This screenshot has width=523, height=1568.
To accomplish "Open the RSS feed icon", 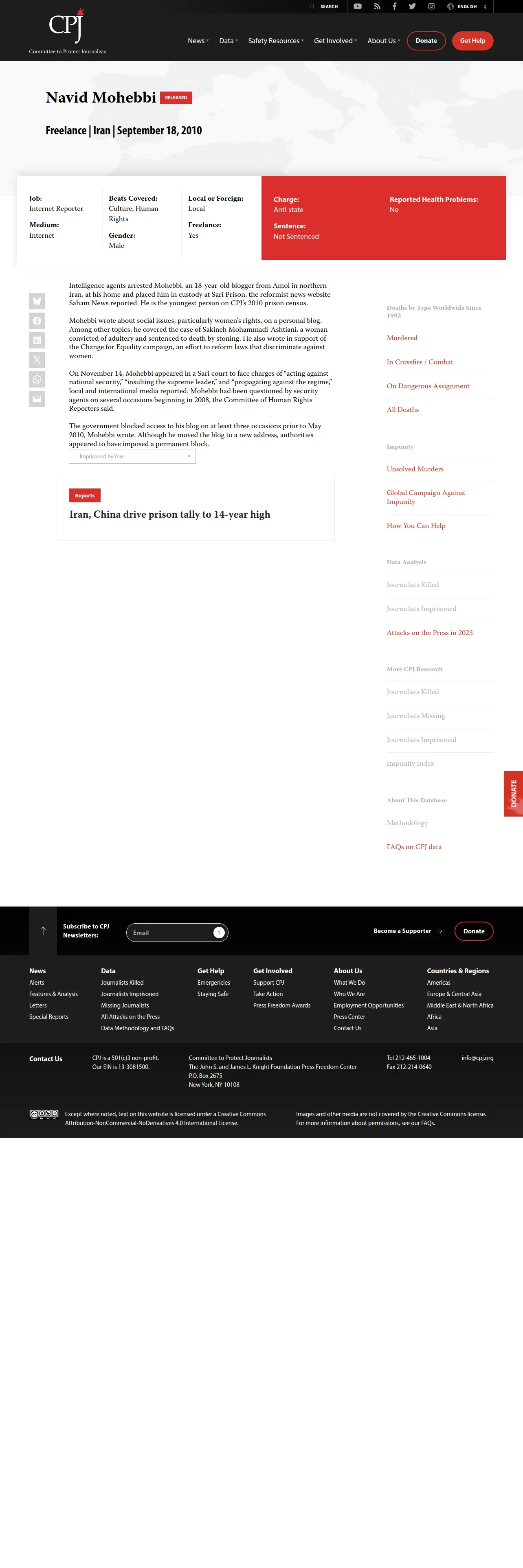I will click(377, 6).
